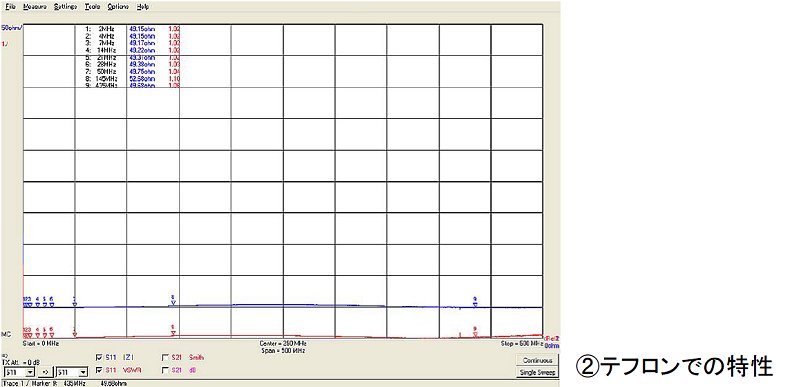Open the Tools menu
The width and height of the screenshot is (790, 387).
92,7
